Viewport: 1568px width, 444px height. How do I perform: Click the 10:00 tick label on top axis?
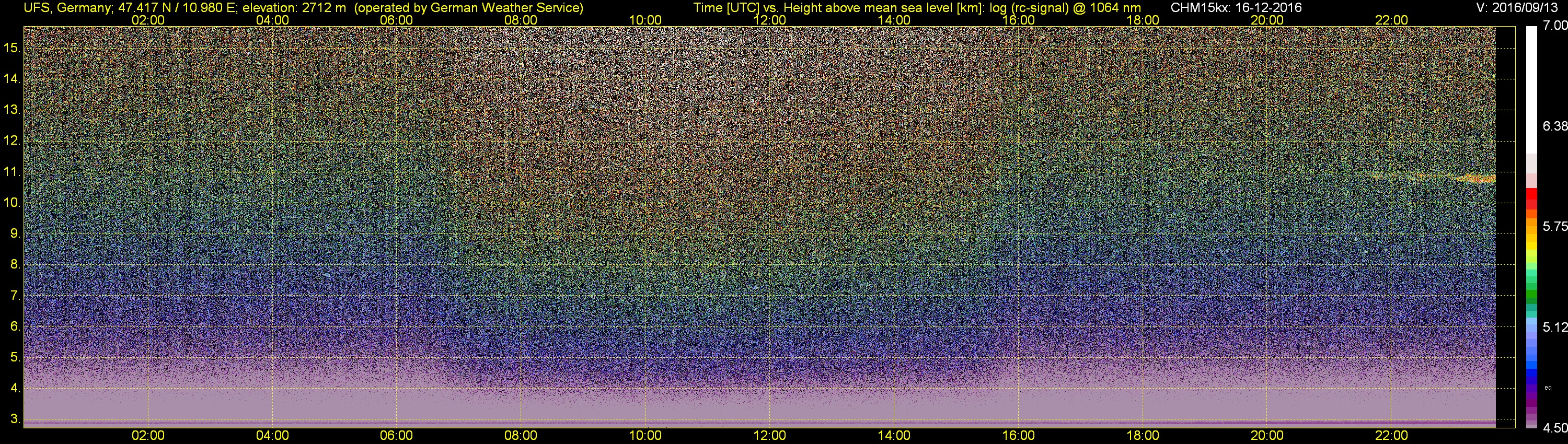(x=645, y=20)
